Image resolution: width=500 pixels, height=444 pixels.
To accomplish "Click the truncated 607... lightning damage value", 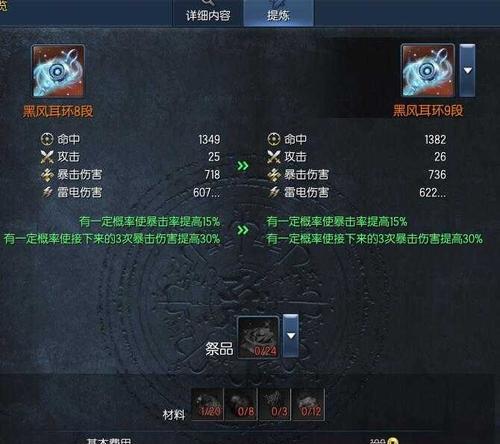I will (x=206, y=193).
